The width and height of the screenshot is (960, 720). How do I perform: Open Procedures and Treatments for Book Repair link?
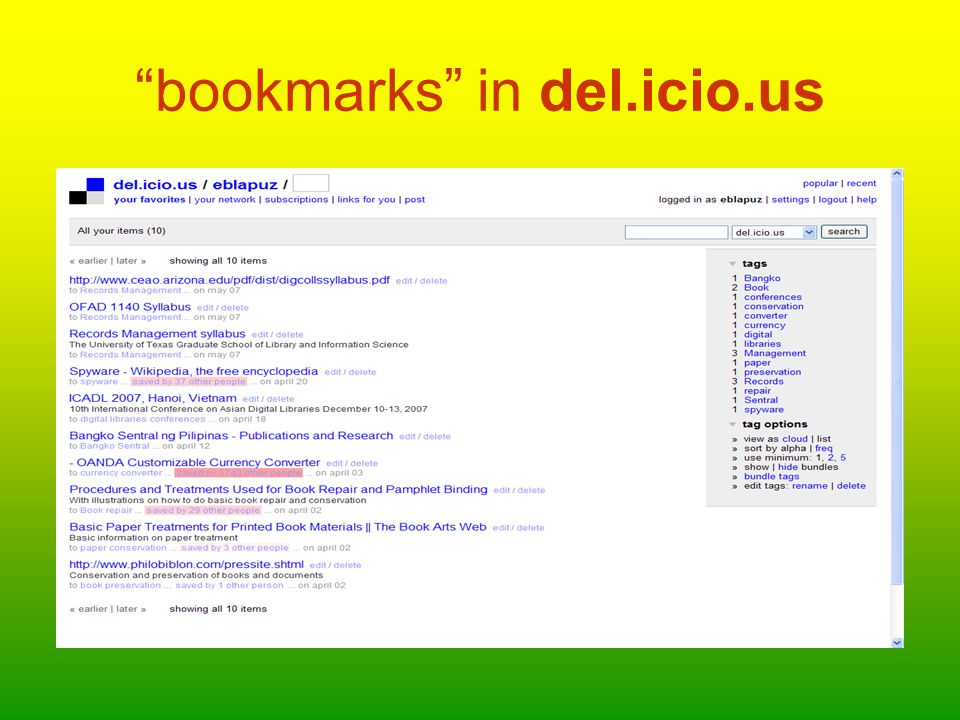278,489
